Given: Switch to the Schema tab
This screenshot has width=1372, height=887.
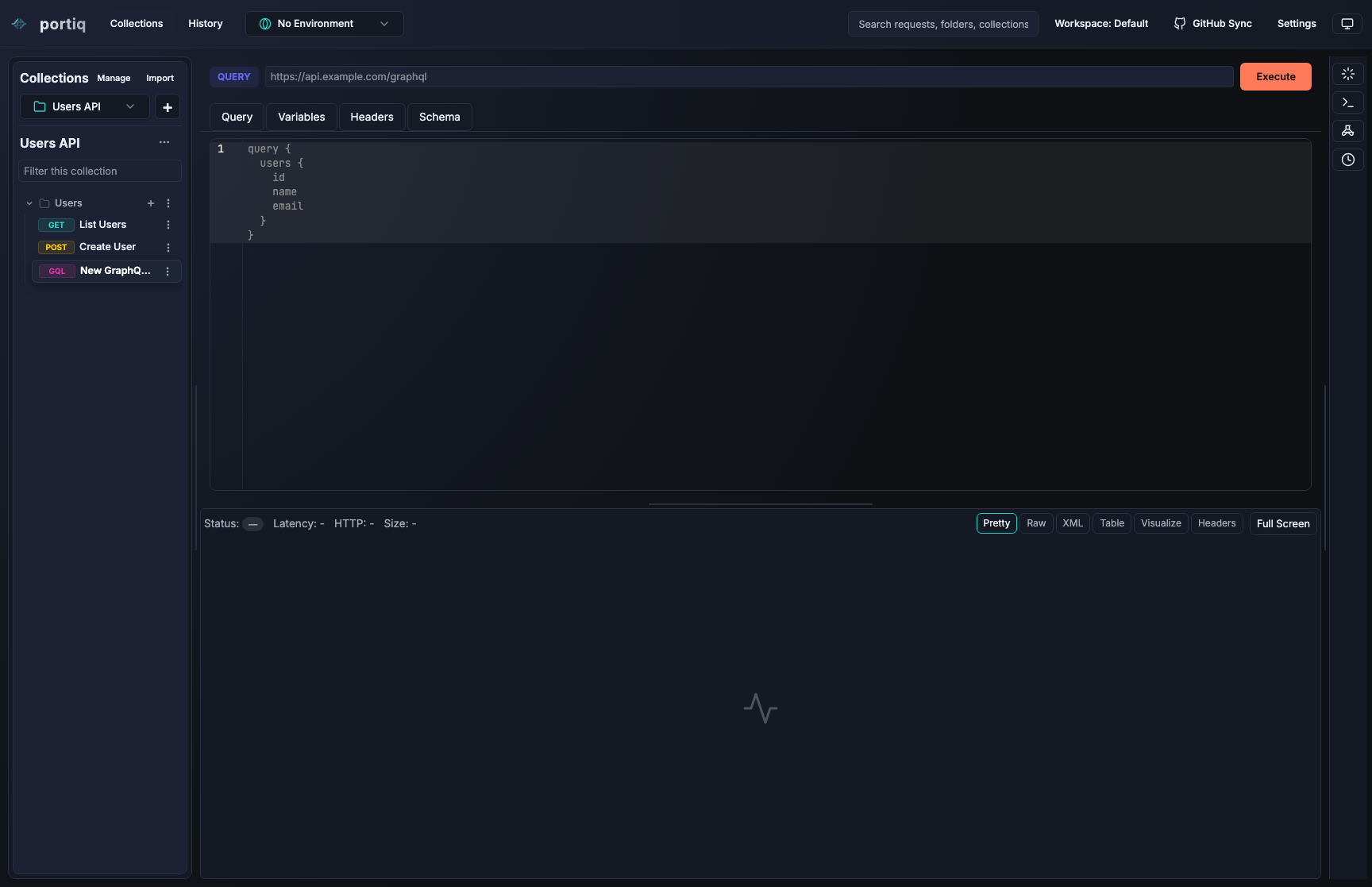Looking at the screenshot, I should [x=440, y=117].
